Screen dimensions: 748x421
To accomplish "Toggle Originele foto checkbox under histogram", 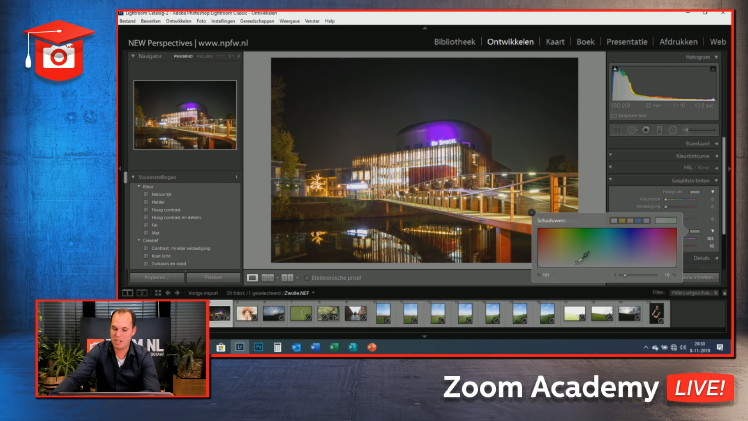I will pos(614,116).
